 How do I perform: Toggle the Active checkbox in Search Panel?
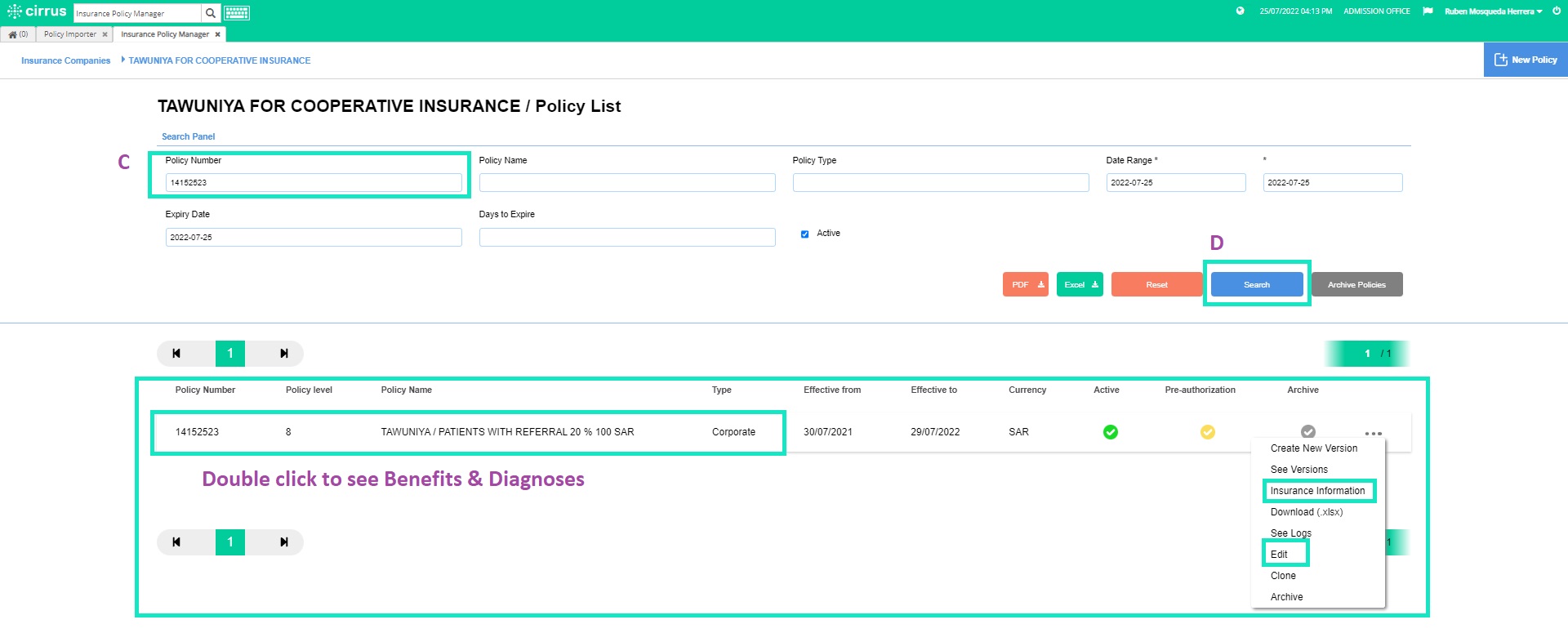805,234
